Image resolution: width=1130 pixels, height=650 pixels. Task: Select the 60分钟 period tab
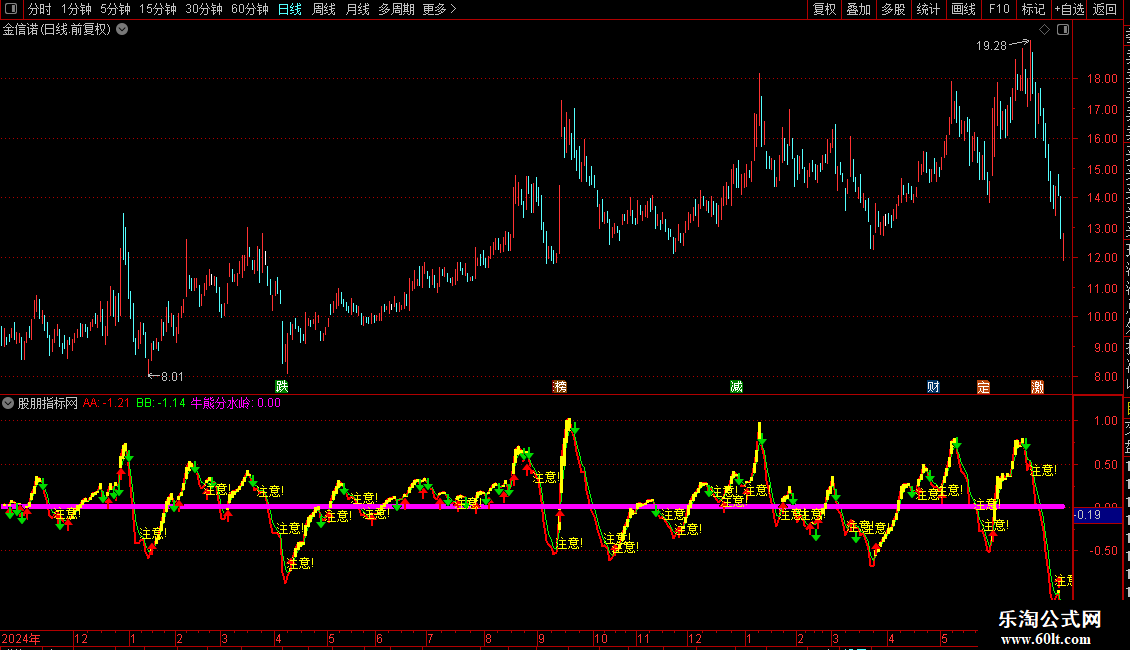click(250, 9)
